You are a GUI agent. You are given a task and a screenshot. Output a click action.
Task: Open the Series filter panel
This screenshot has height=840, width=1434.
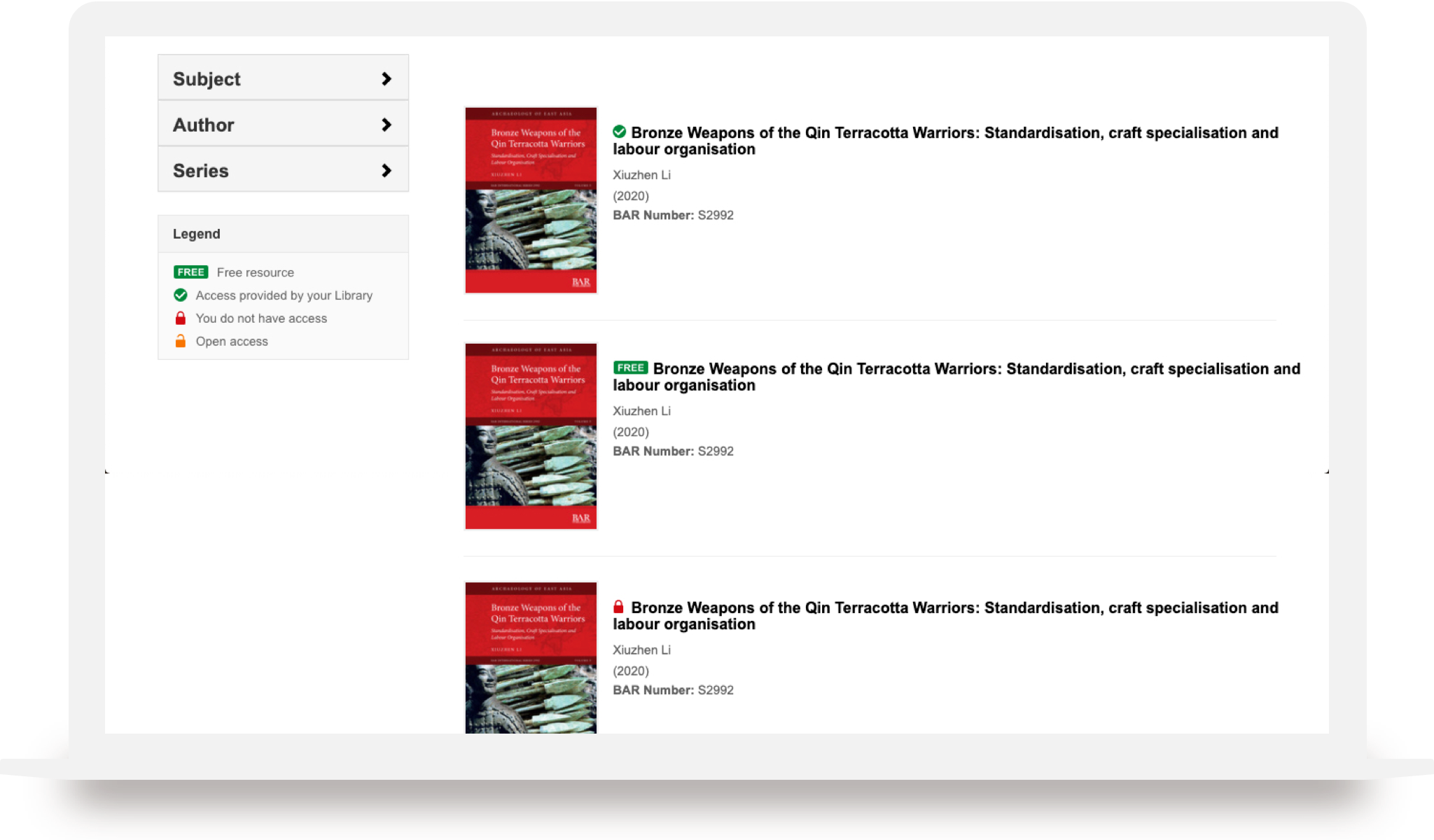tap(283, 169)
